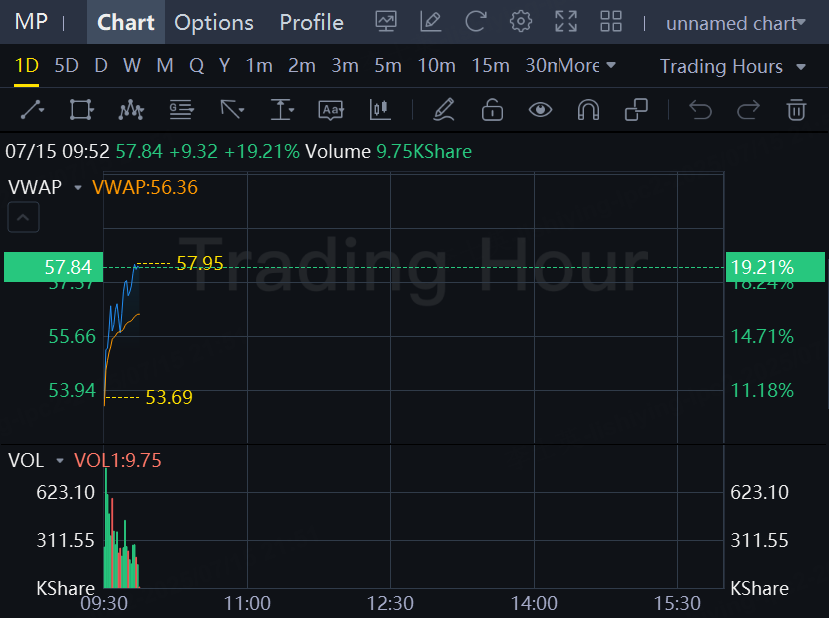Switch chart to fullscreen mode

[566, 22]
